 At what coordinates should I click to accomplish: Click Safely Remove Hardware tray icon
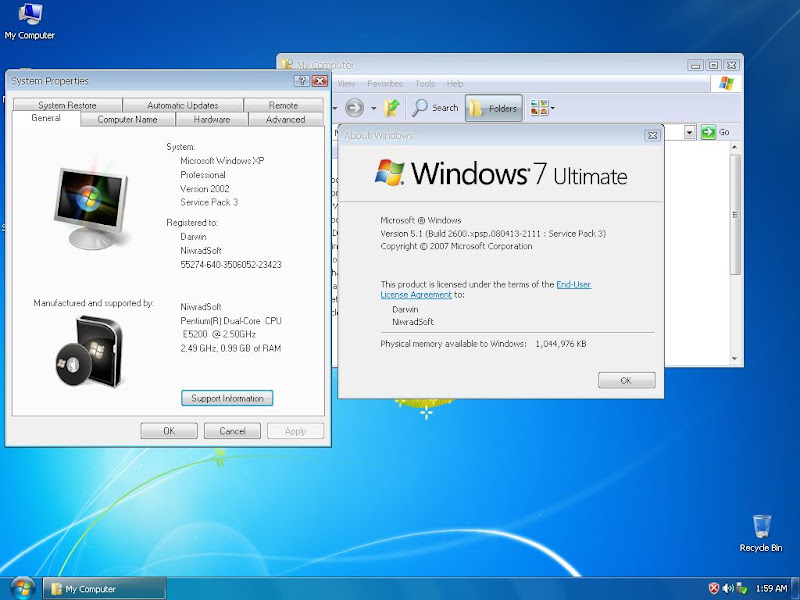click(x=742, y=589)
